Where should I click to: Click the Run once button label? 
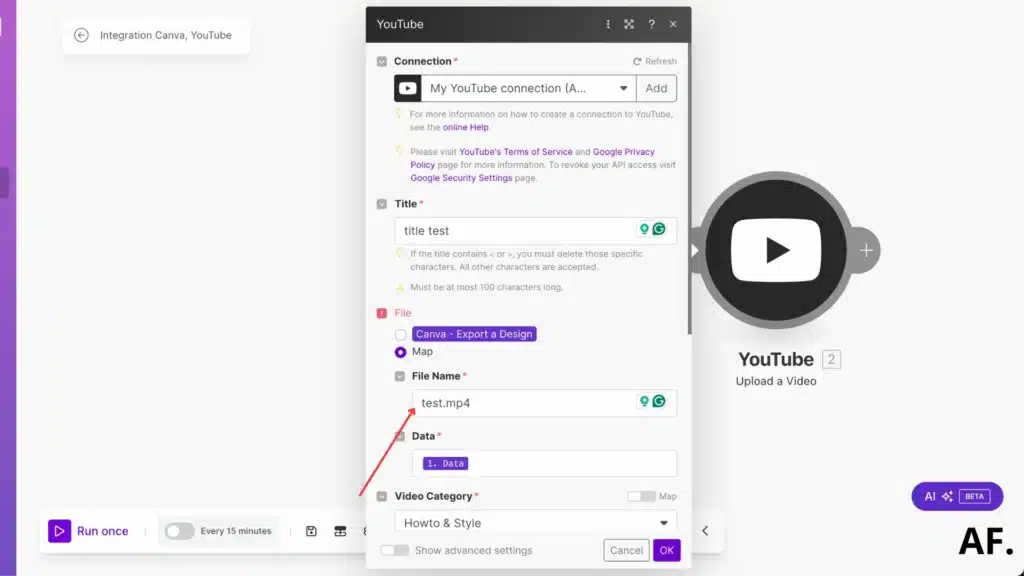[103, 531]
